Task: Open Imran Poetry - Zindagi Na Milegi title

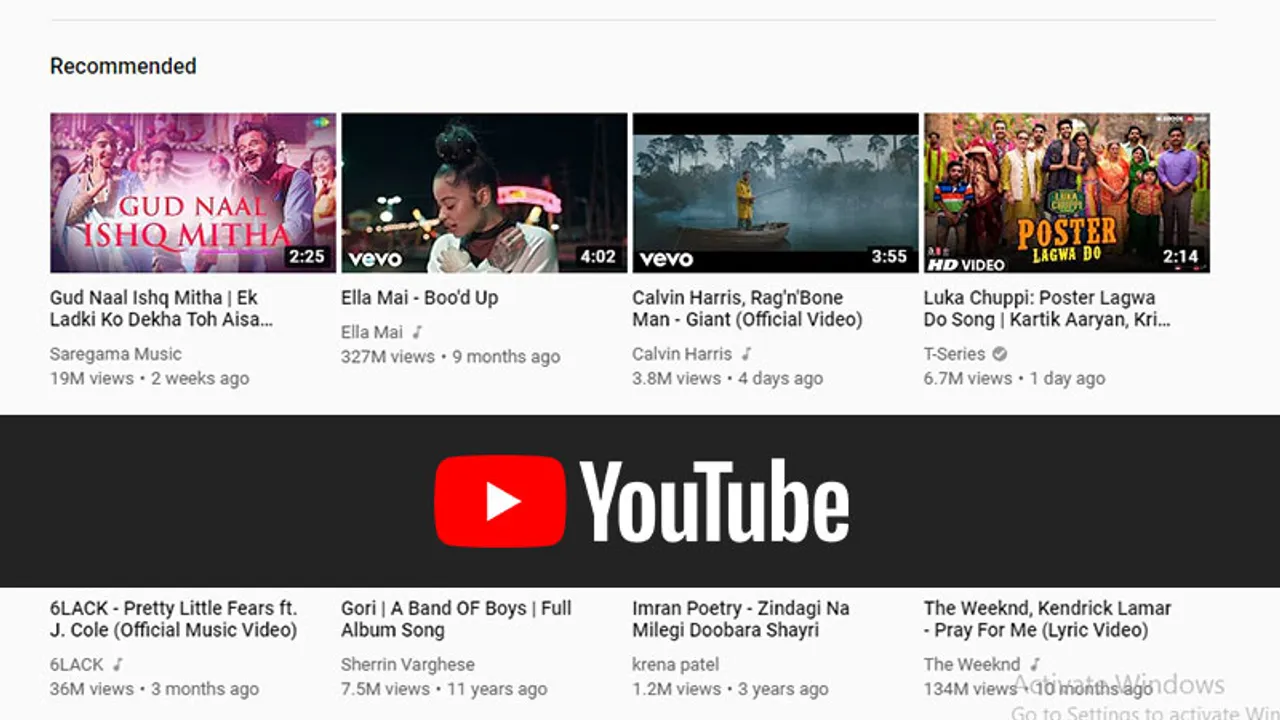Action: (x=740, y=619)
